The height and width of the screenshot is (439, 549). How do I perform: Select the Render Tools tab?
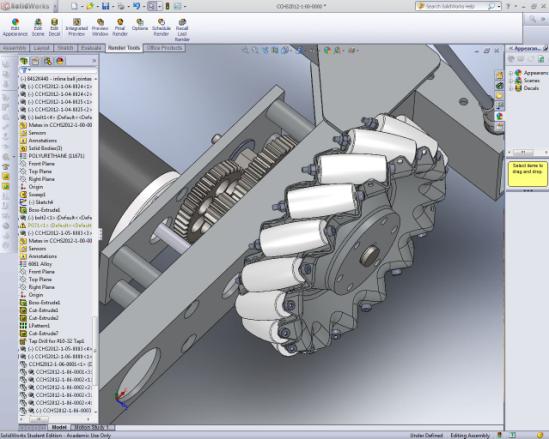124,48
